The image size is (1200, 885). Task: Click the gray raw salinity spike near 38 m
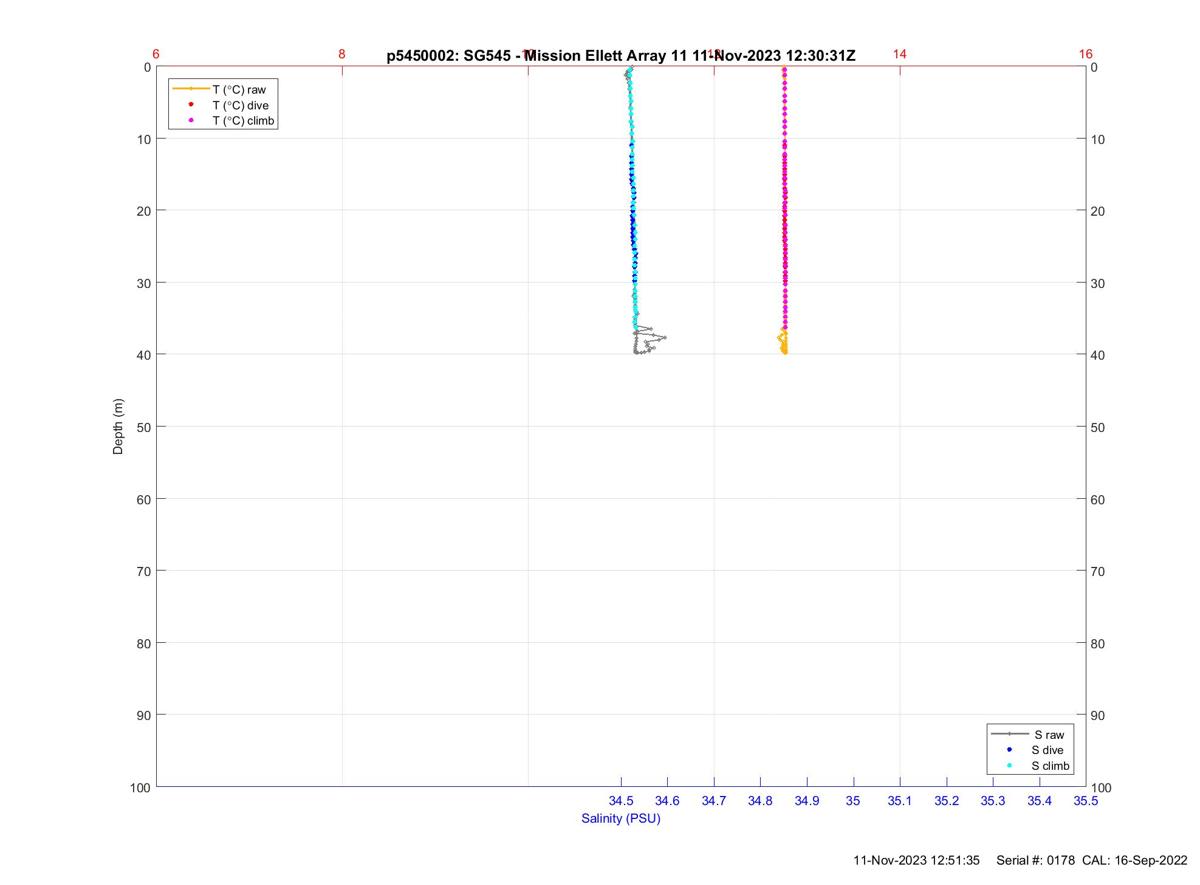[649, 340]
